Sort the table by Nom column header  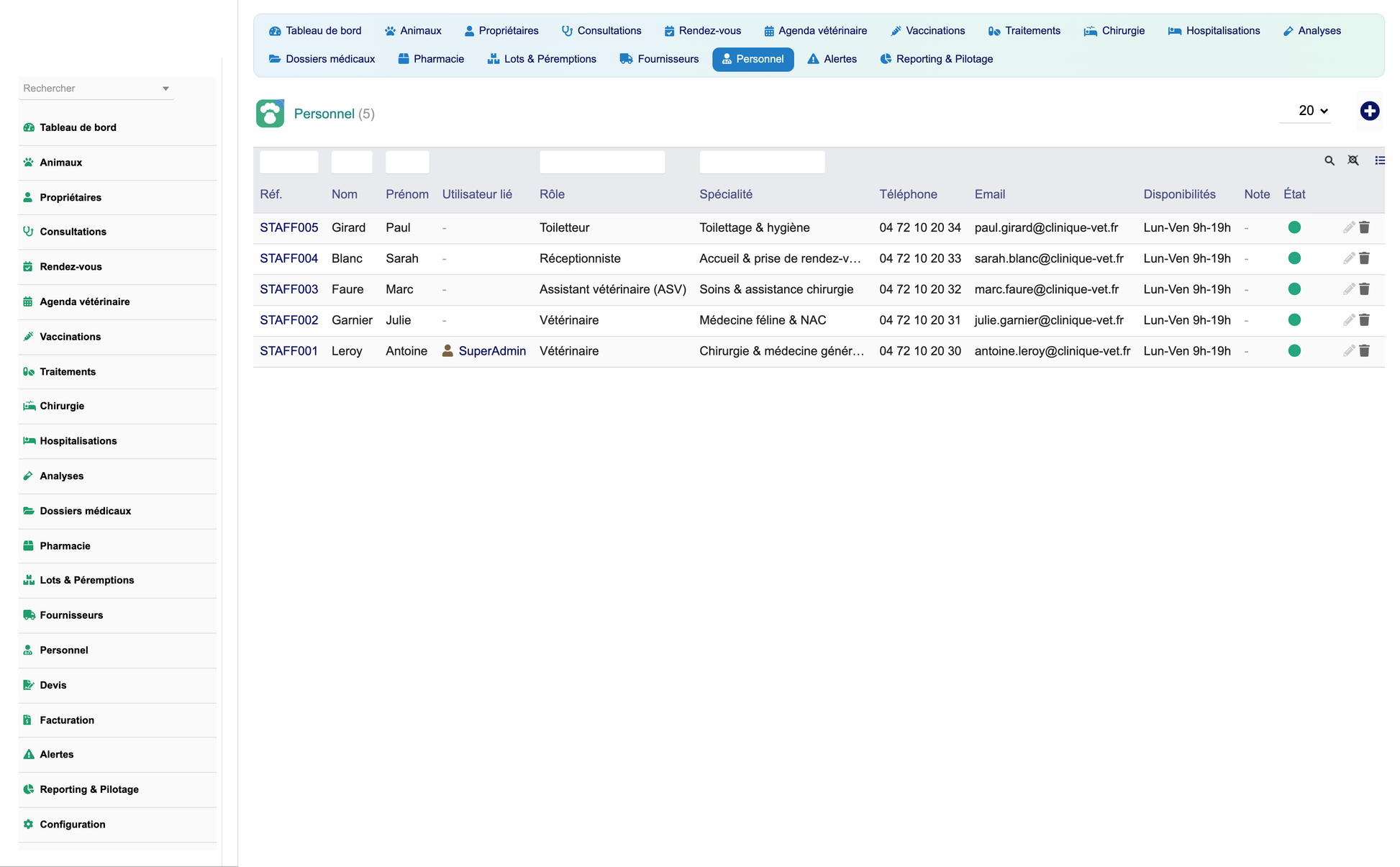click(344, 194)
